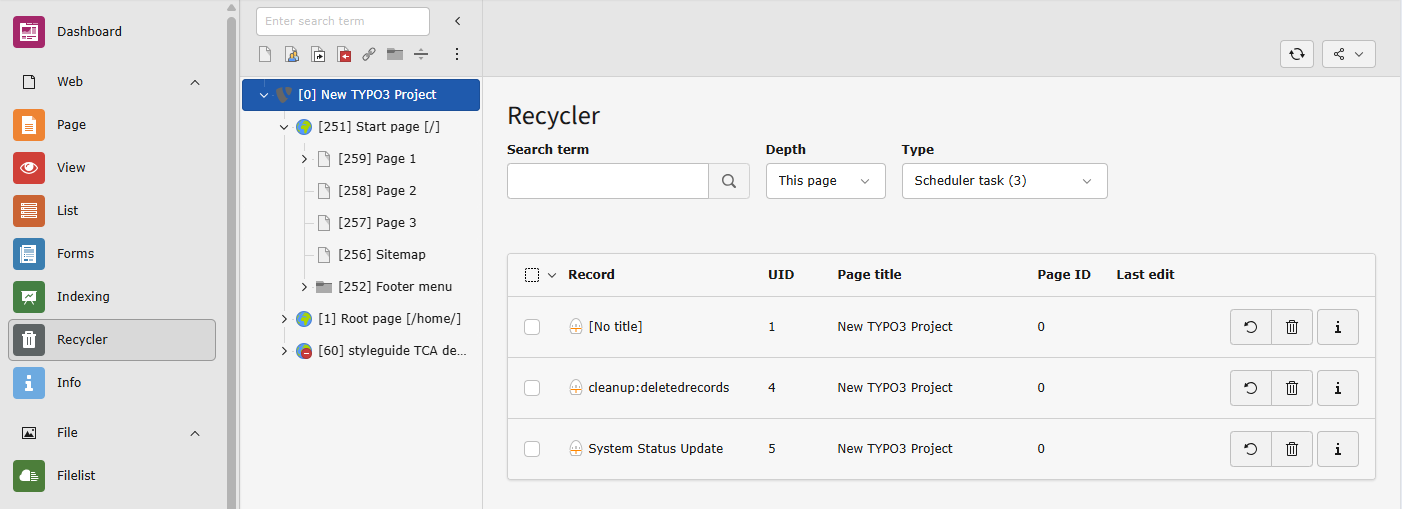
Task: Show info for the [No title] record
Action: (1337, 327)
